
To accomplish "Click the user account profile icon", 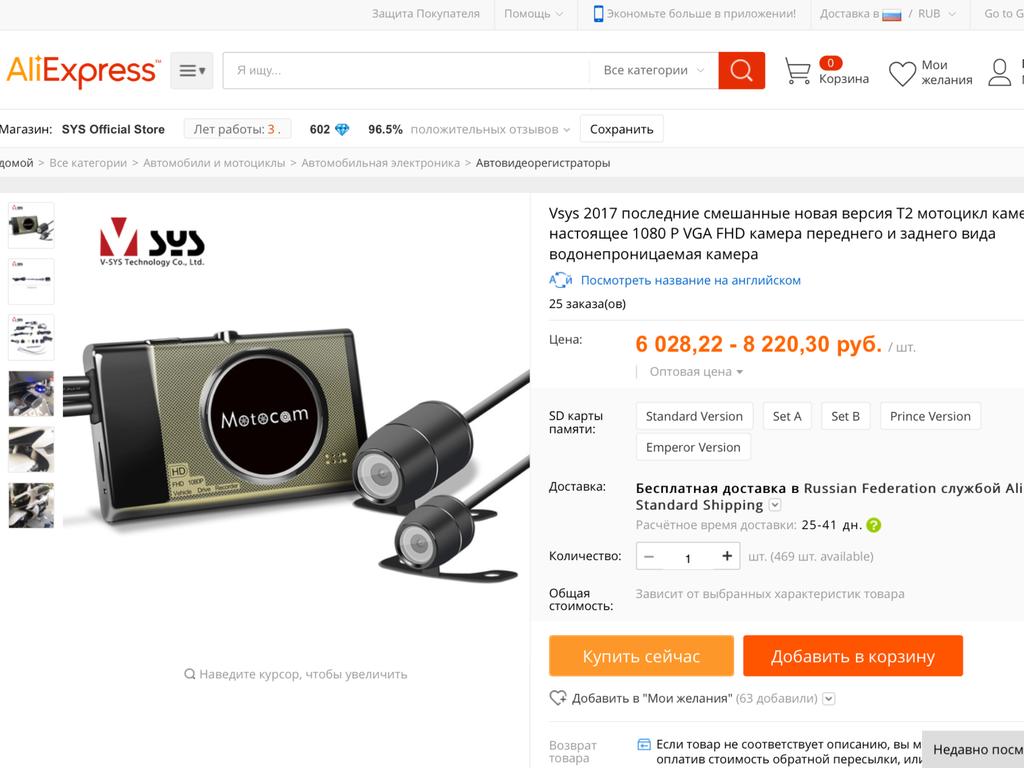I will (999, 72).
